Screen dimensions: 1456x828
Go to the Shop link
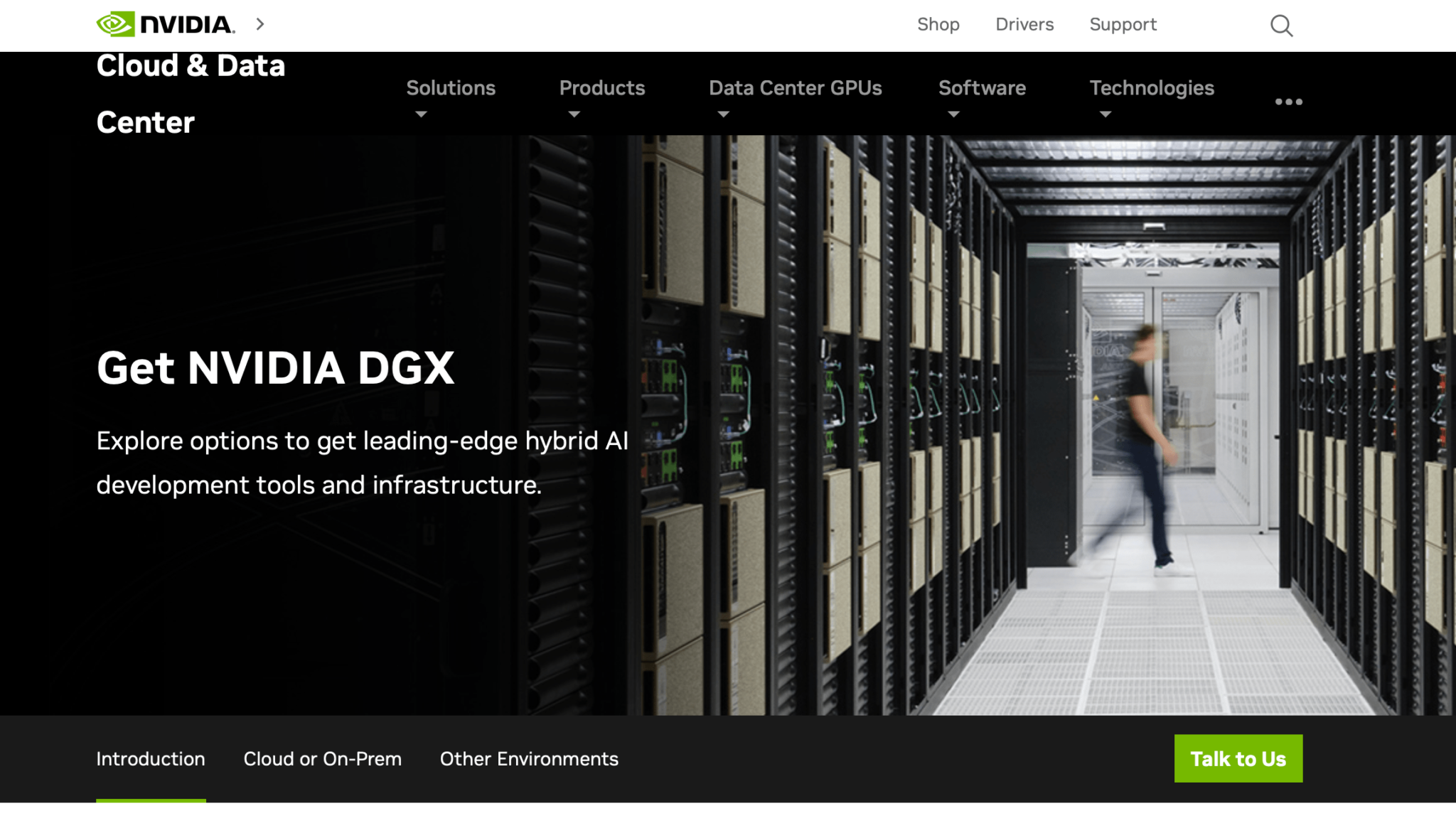[938, 24]
